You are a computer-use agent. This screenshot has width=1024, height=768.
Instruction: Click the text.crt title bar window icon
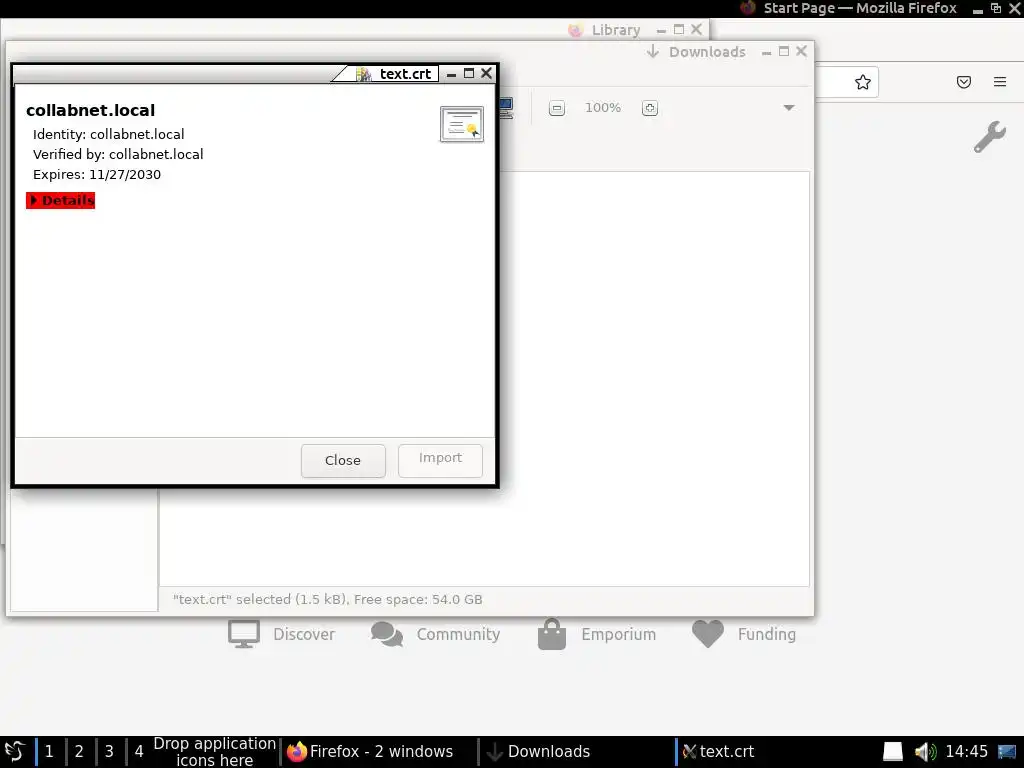click(364, 74)
